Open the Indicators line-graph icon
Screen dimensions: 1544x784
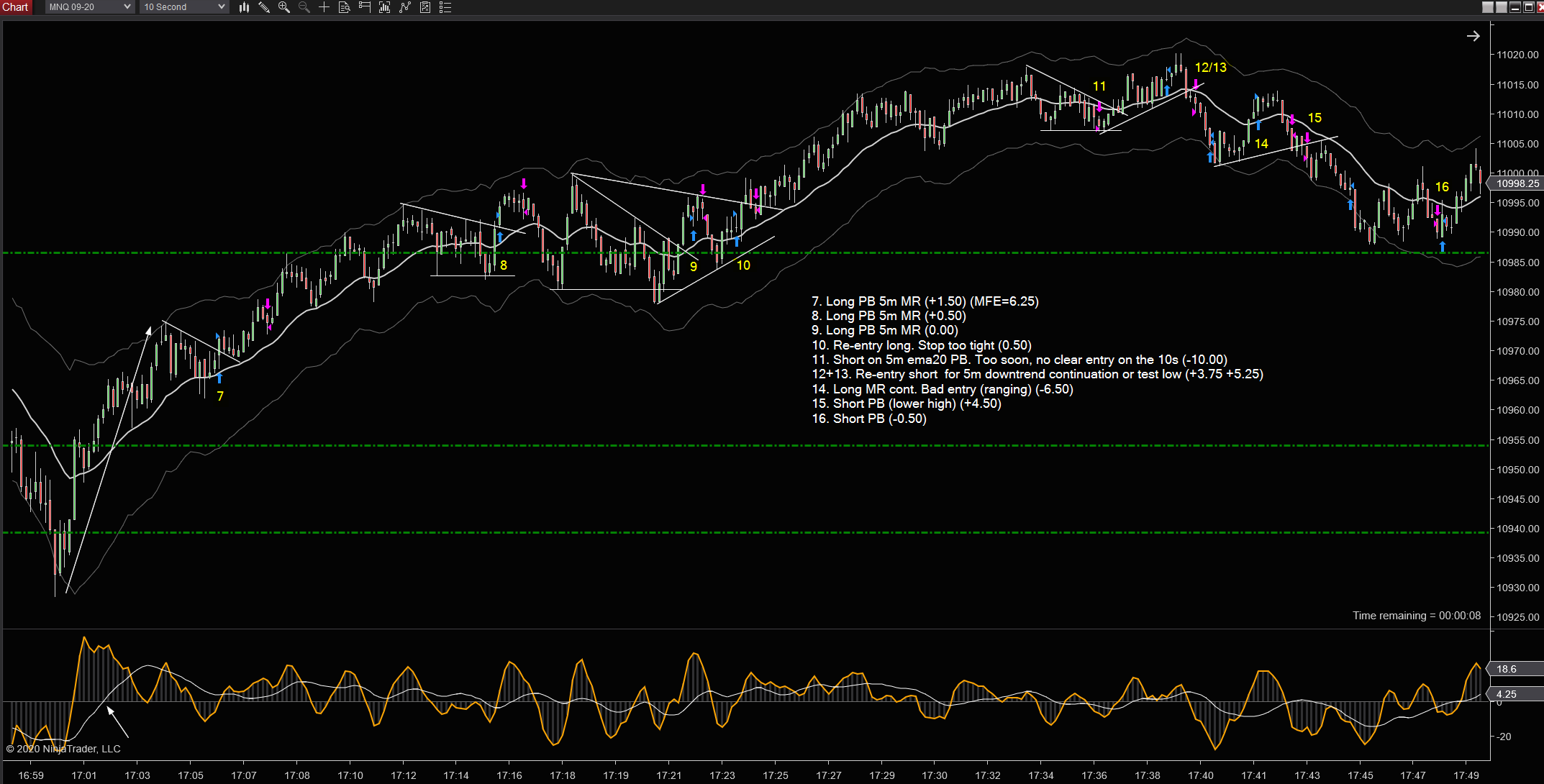click(405, 7)
